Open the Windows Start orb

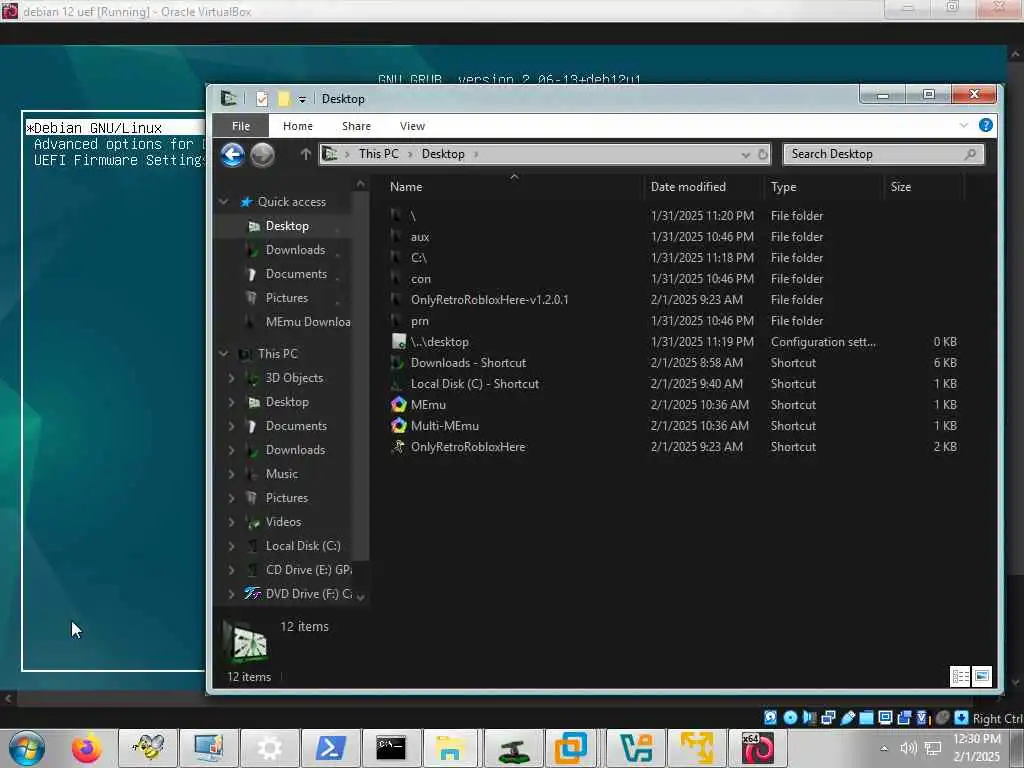coord(27,748)
